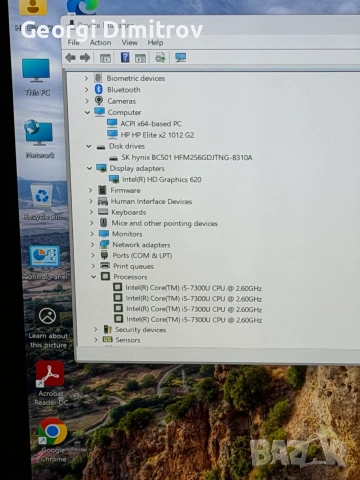Select Intel(R) HD Graphics 620 adapter
Screen dimensions: 360x480
click(162, 180)
